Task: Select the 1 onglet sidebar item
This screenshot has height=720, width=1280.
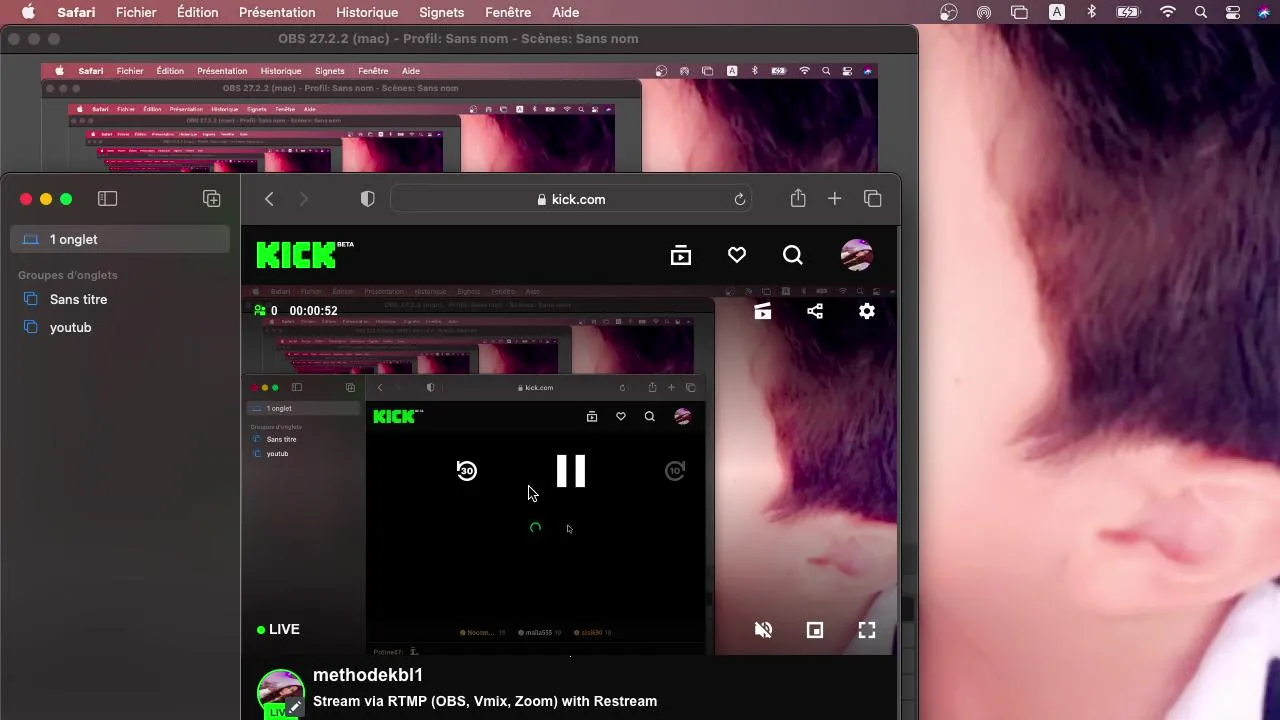Action: click(x=120, y=239)
